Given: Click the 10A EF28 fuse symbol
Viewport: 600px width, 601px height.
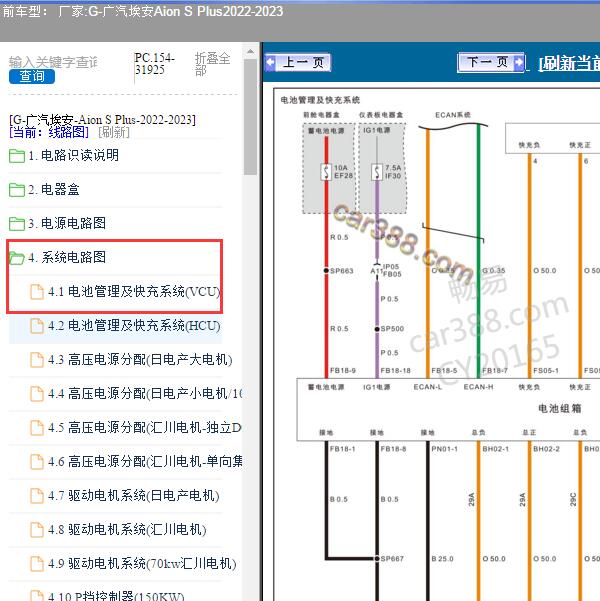Looking at the screenshot, I should 326,172.
